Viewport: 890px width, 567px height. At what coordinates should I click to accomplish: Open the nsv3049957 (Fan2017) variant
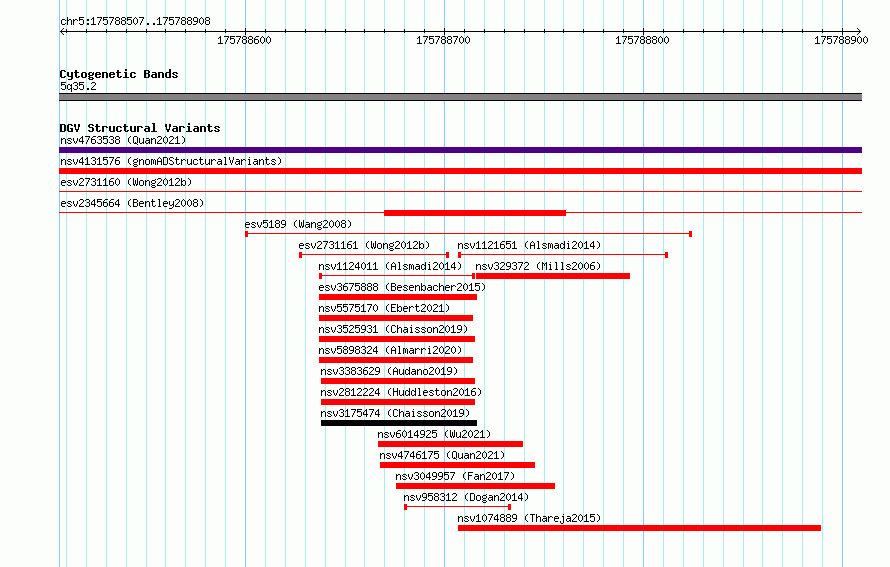click(x=455, y=476)
